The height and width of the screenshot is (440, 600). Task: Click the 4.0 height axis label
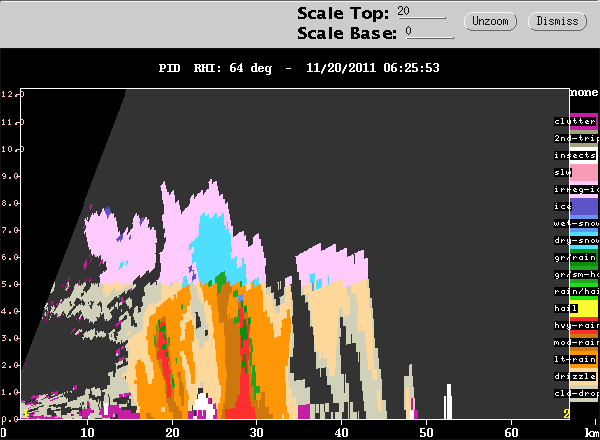point(10,311)
